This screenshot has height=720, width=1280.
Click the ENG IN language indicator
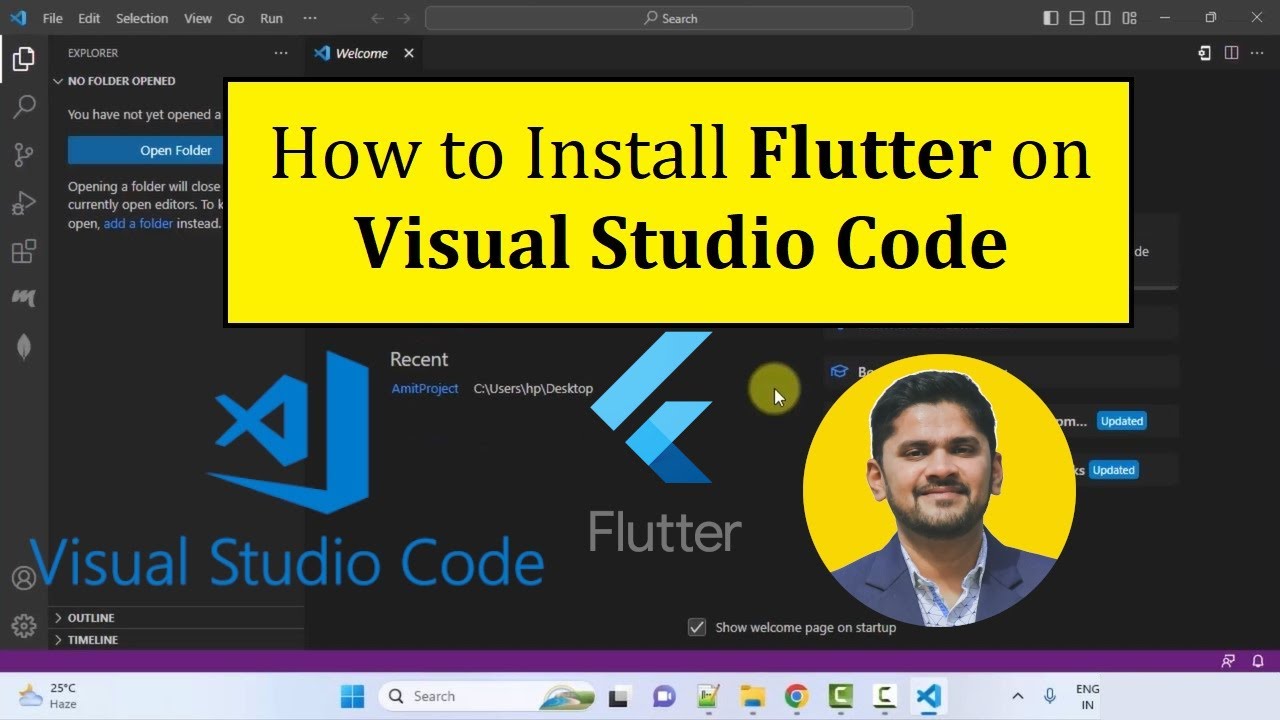[x=1087, y=697]
